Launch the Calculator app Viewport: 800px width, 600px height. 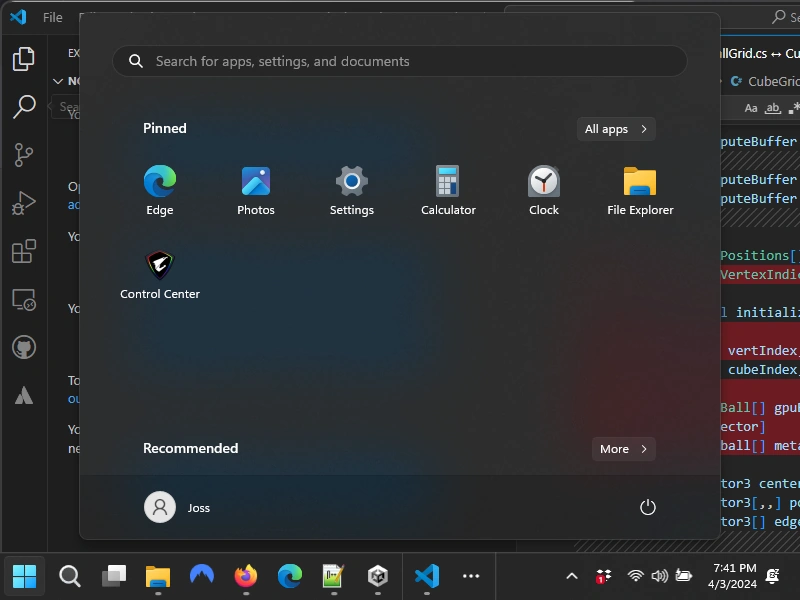448,190
